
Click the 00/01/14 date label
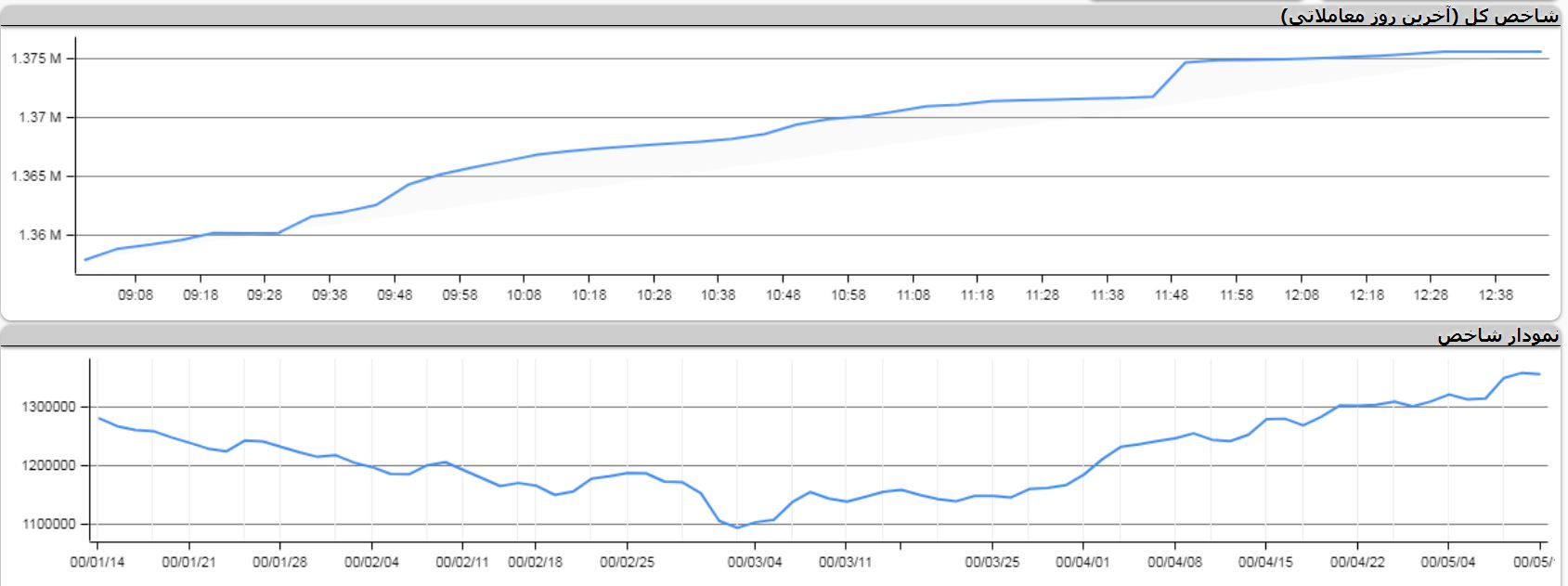[97, 563]
